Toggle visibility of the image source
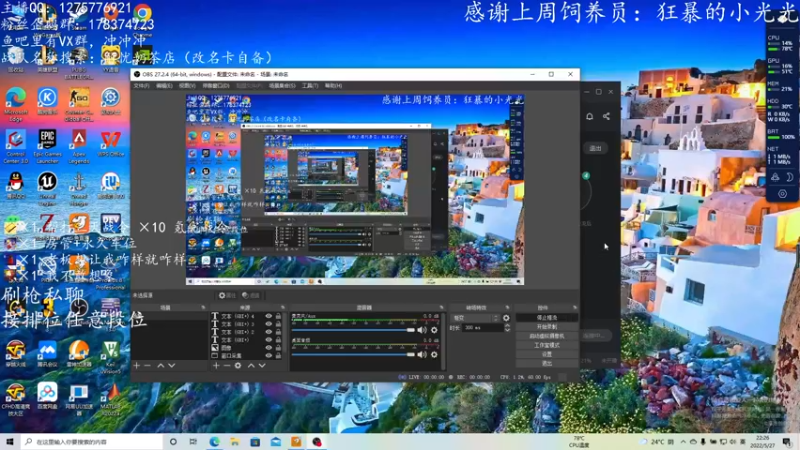 click(268, 347)
